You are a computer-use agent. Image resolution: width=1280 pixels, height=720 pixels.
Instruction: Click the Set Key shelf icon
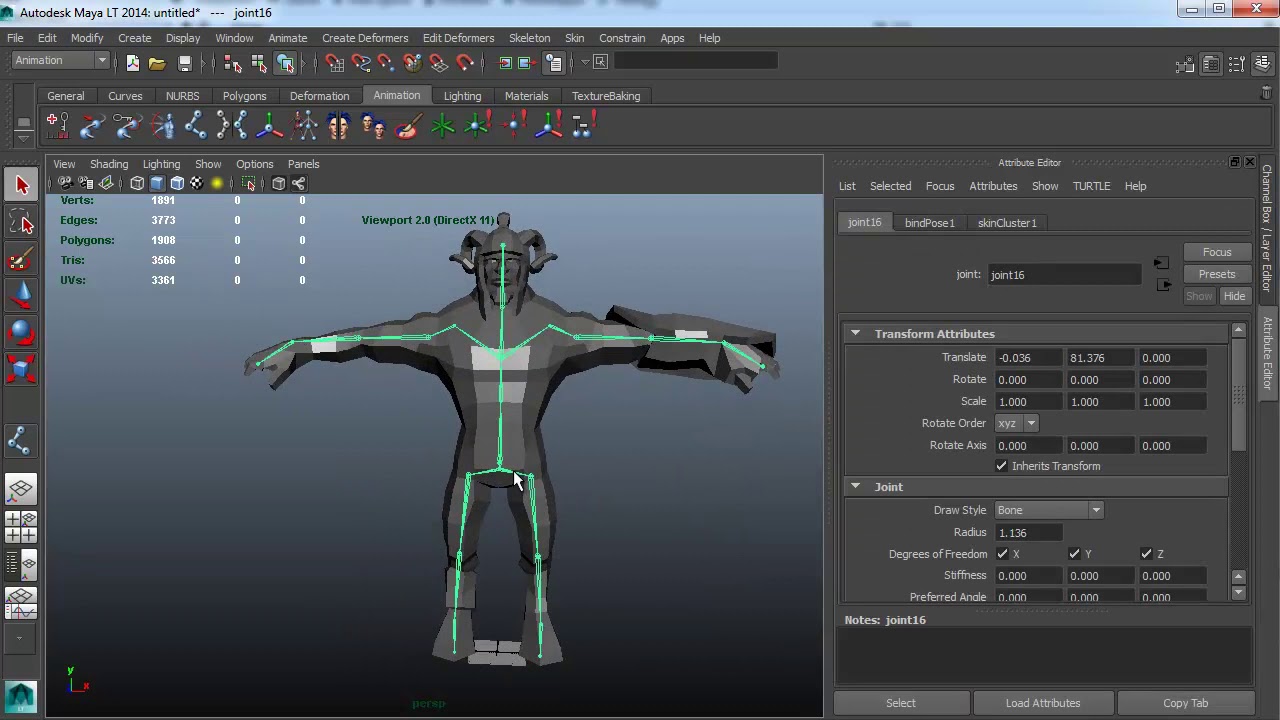57,126
